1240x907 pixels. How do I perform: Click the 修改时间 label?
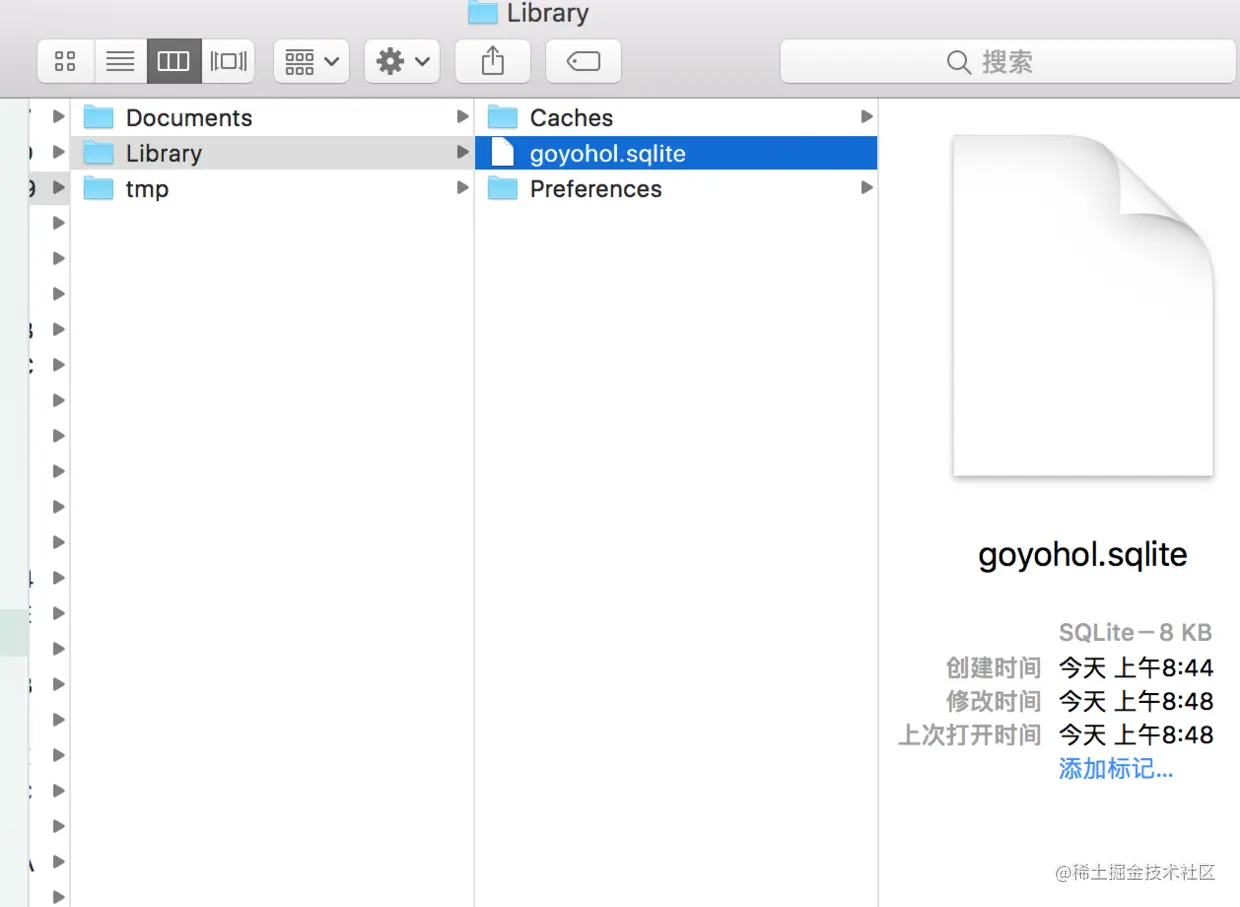coord(994,701)
